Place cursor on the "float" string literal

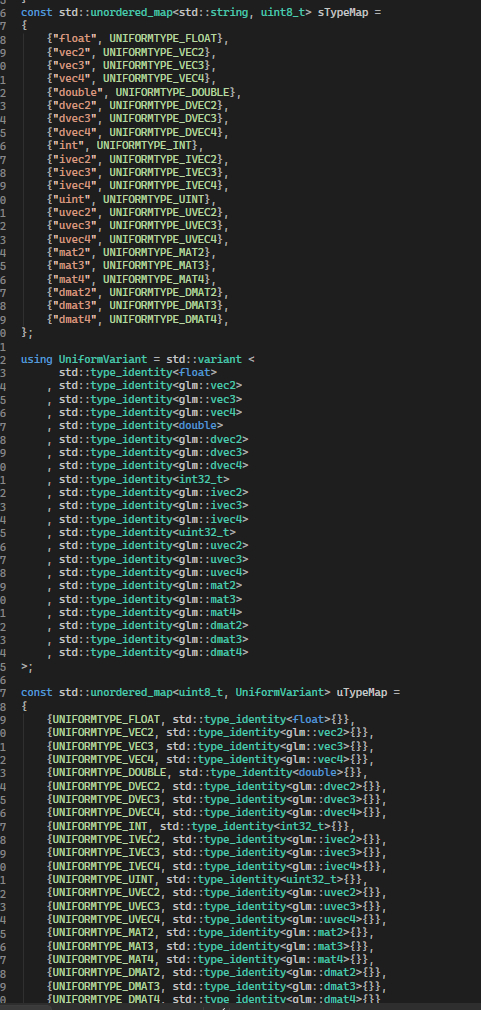[x=74, y=39]
